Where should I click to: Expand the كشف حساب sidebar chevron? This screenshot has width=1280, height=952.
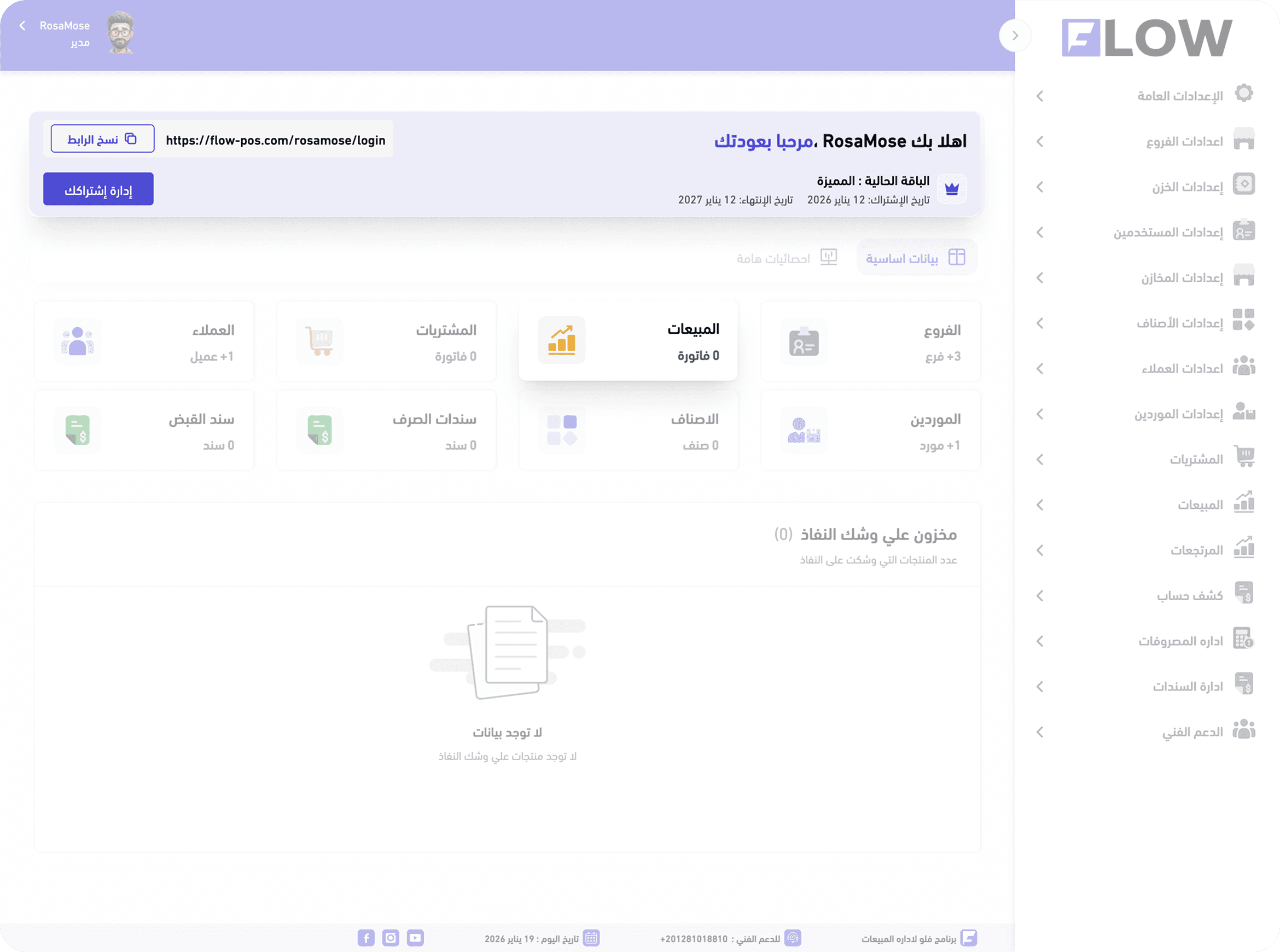1040,596
